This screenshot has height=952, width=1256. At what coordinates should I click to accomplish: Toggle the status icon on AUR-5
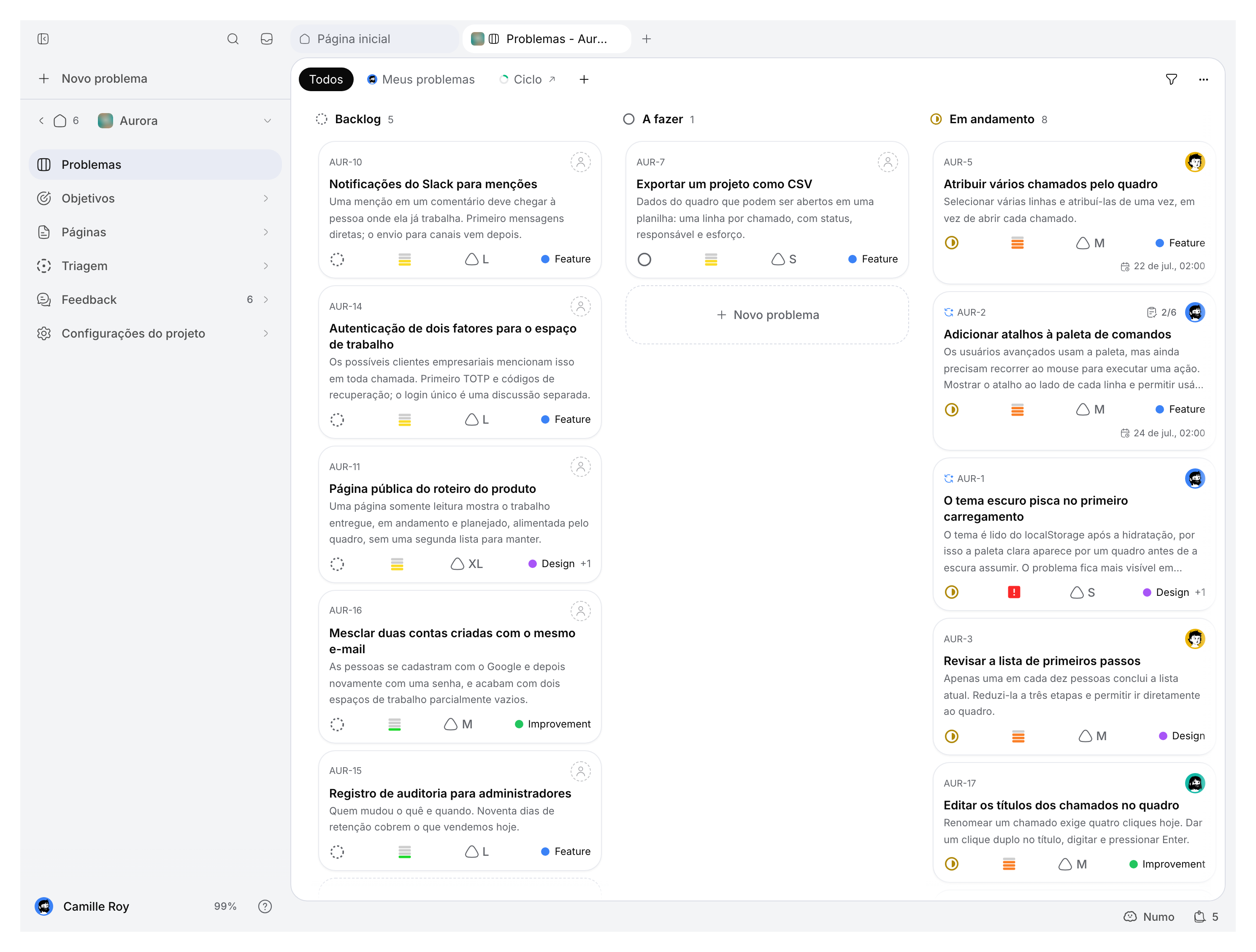coord(952,243)
